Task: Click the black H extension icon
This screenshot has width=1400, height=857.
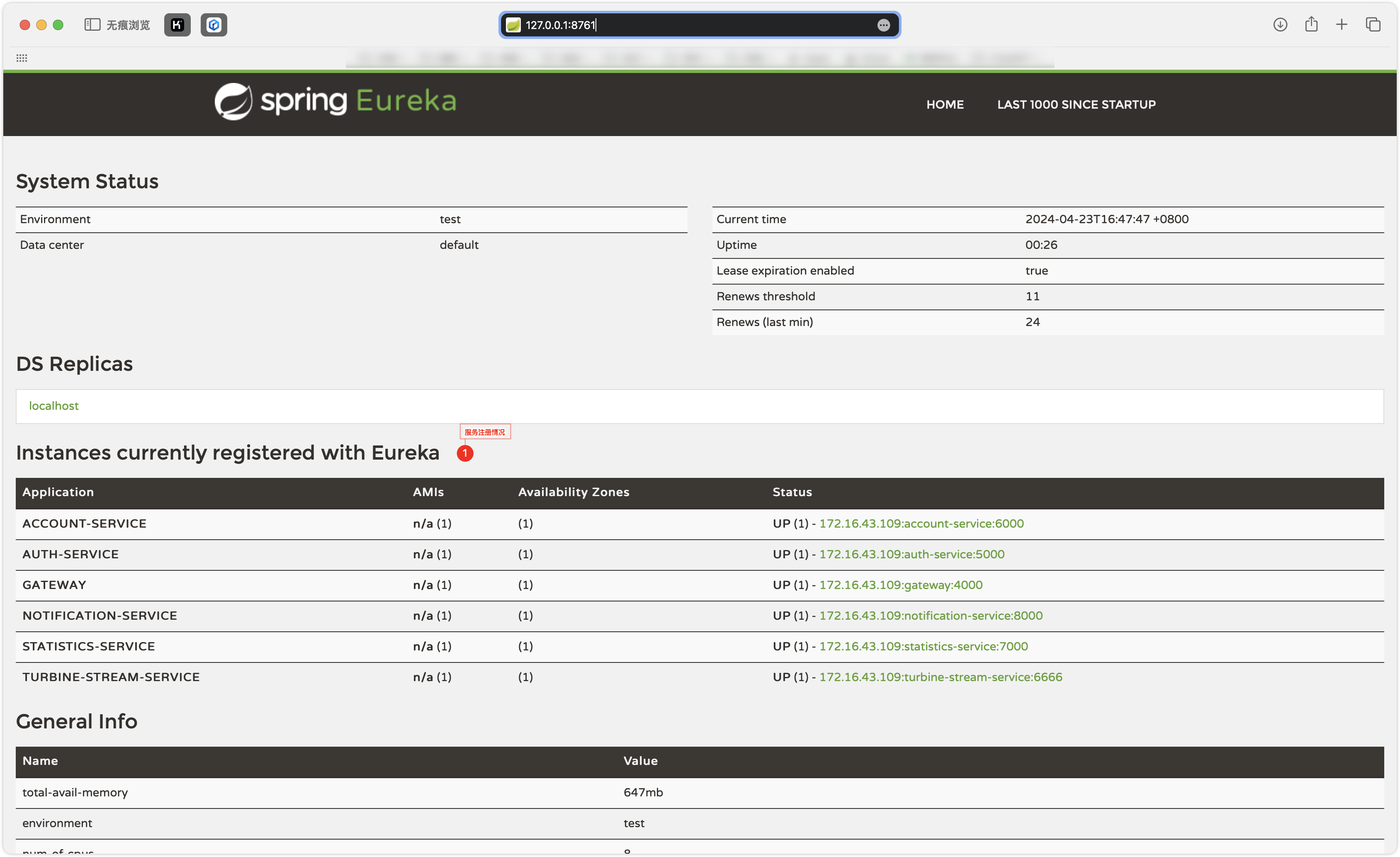Action: point(177,24)
